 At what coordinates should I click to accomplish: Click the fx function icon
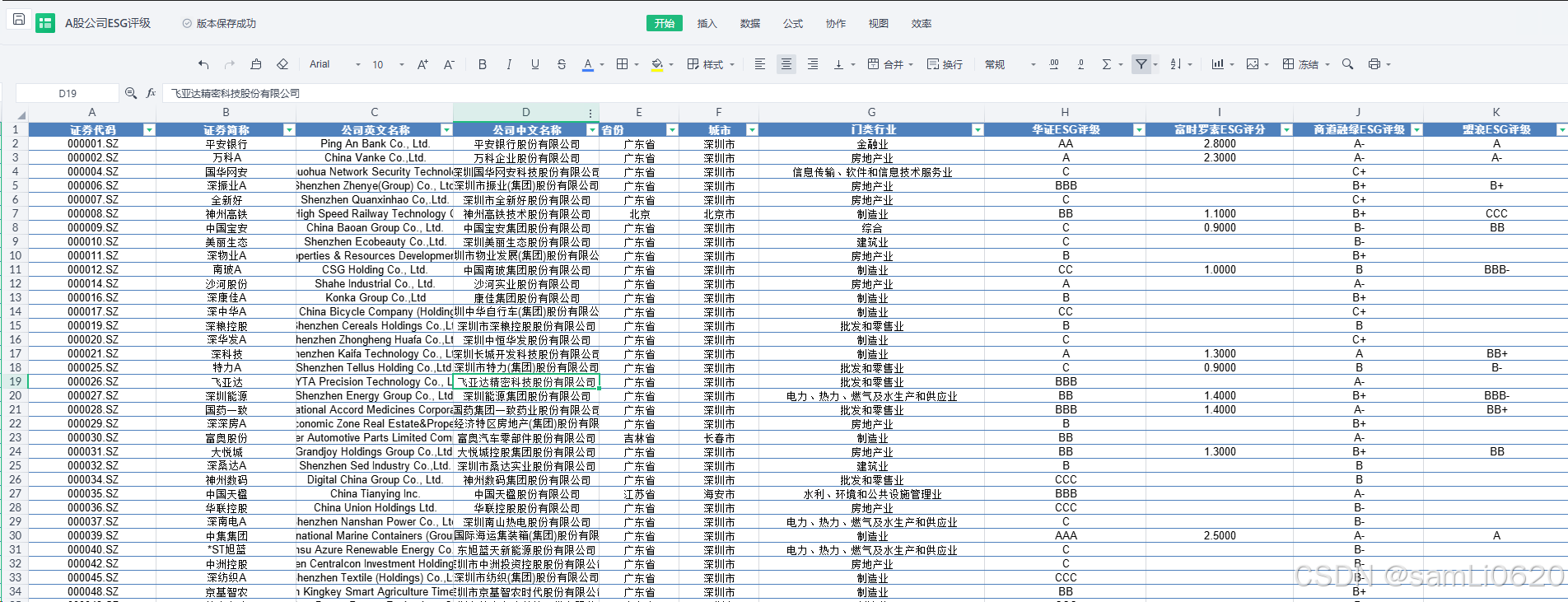(151, 93)
